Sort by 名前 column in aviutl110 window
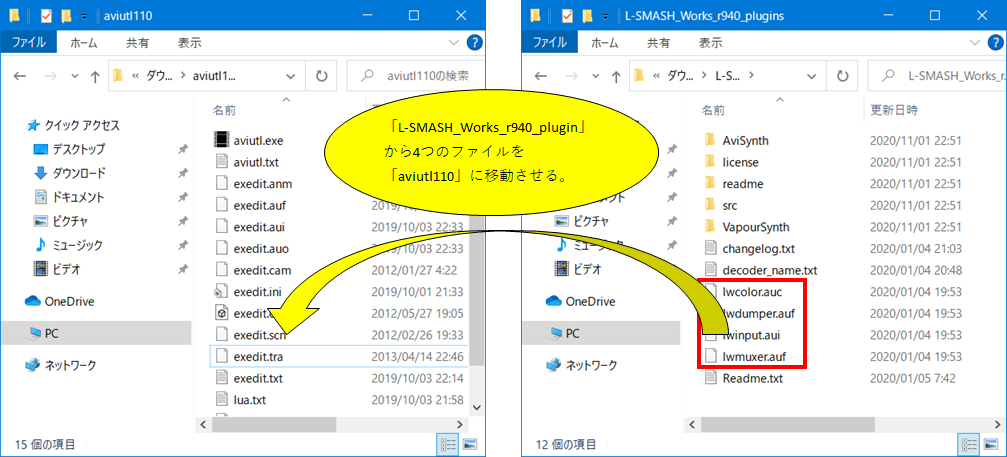 click(x=224, y=110)
